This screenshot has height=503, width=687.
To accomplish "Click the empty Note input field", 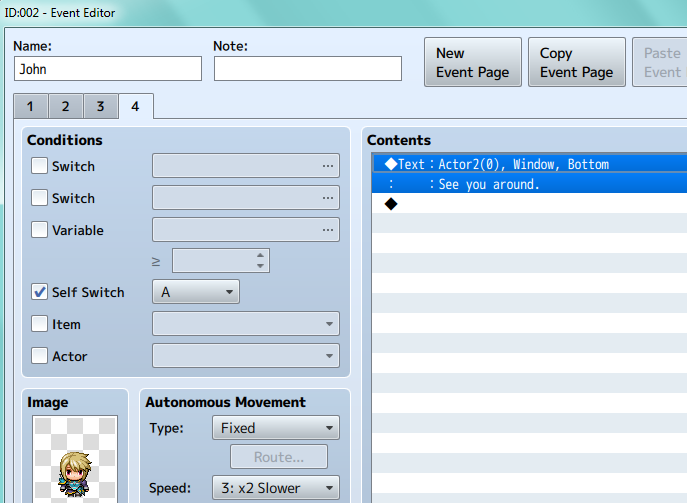I will [x=308, y=68].
